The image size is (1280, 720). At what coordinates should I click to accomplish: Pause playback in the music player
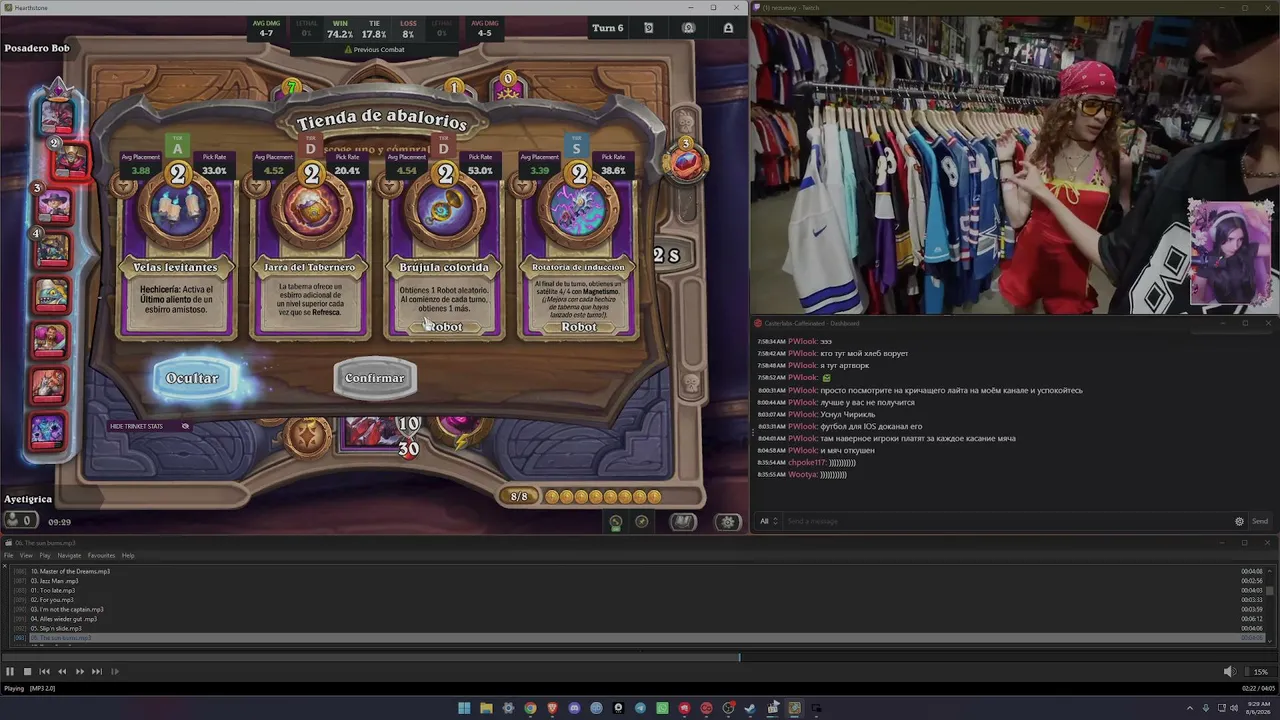(x=10, y=672)
